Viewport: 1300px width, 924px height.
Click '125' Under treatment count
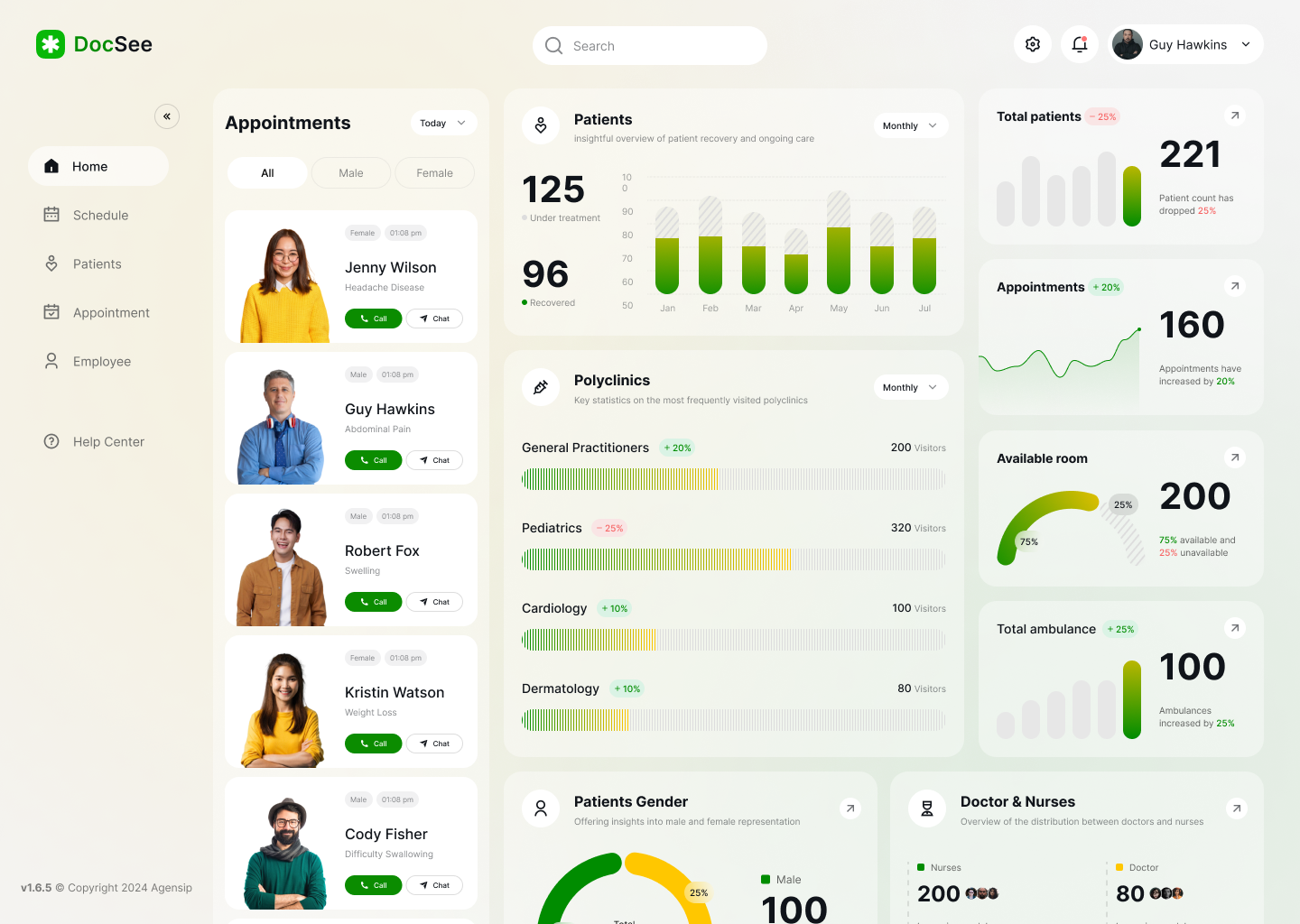[x=553, y=189]
